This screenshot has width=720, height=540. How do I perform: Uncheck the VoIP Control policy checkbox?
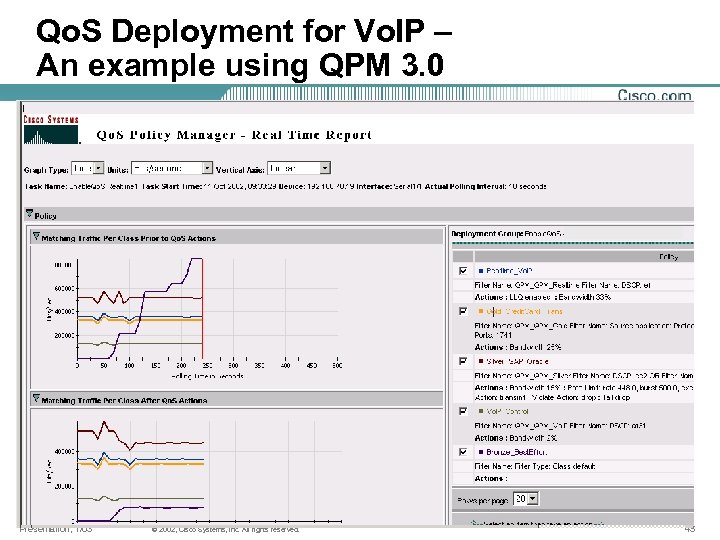coord(463,411)
